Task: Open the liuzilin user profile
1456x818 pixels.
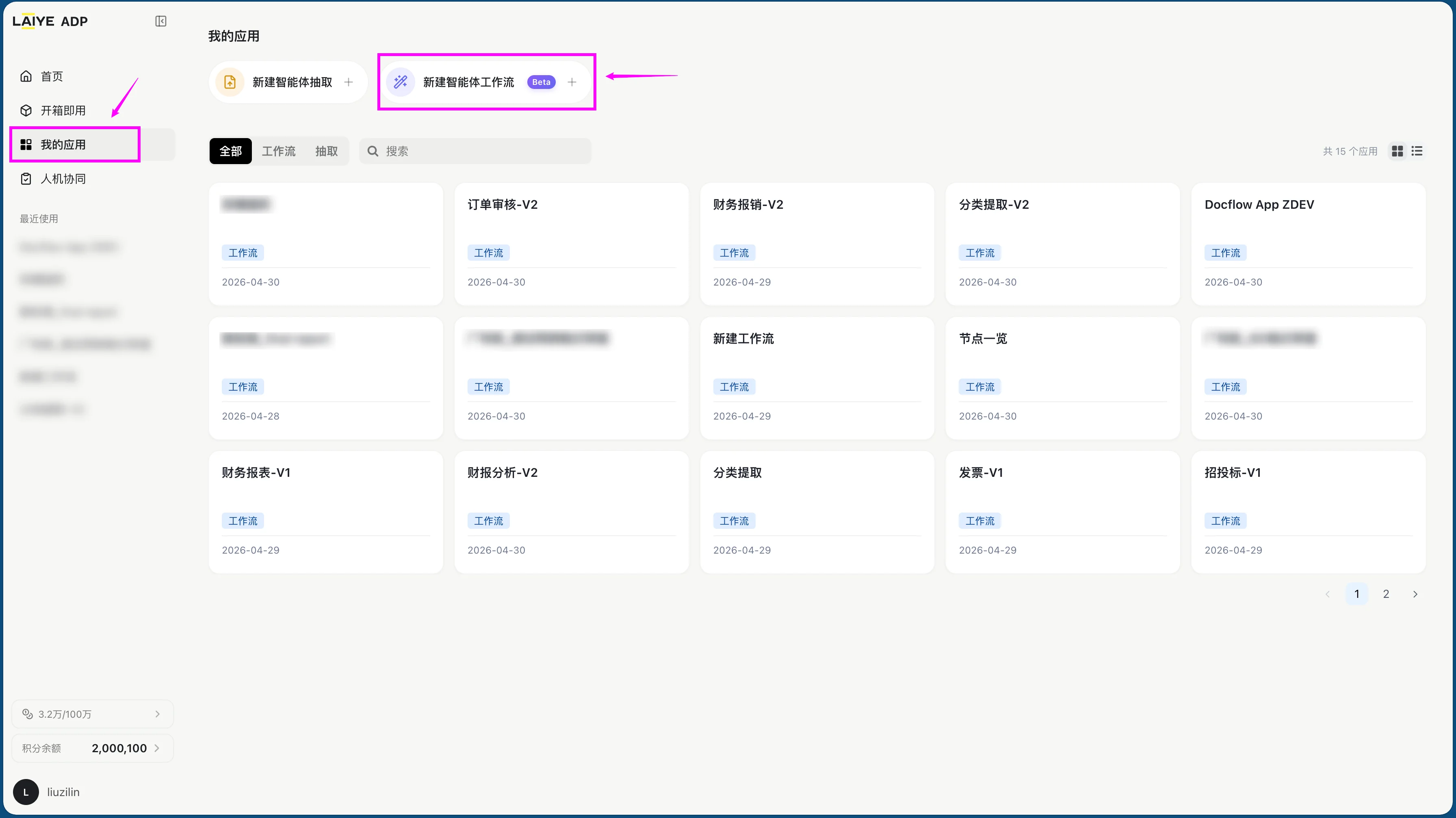Action: point(48,792)
